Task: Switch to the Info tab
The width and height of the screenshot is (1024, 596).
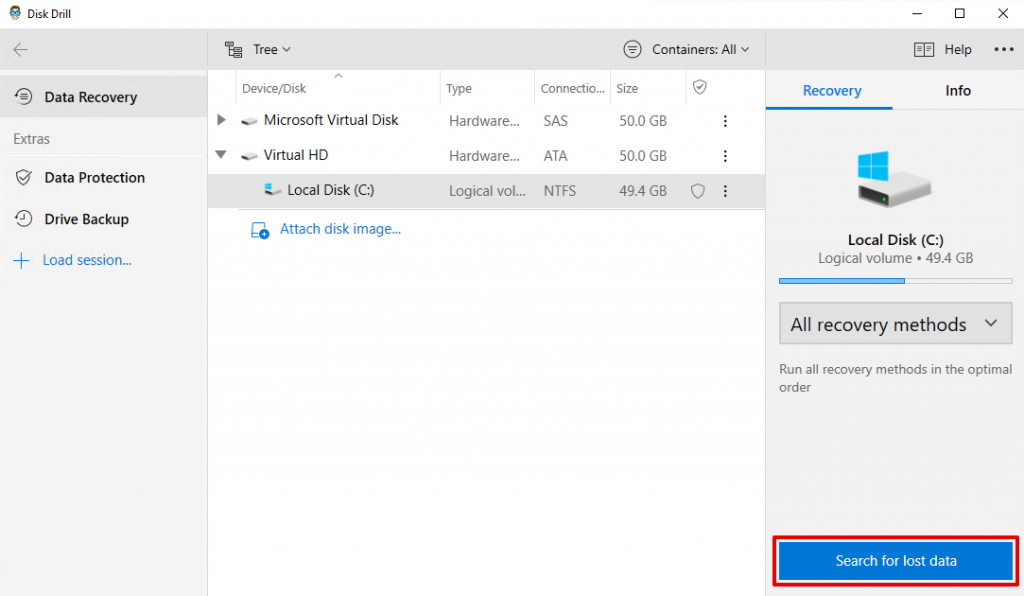Action: (x=958, y=90)
